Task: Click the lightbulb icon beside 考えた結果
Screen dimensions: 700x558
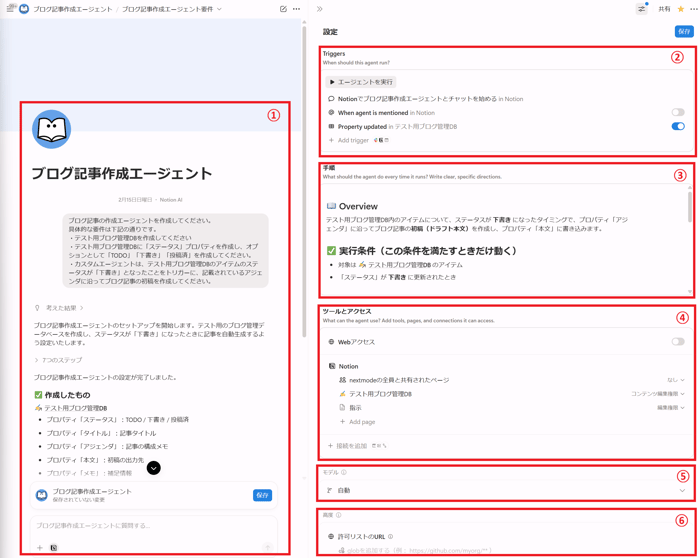Action: pyautogui.click(x=38, y=308)
